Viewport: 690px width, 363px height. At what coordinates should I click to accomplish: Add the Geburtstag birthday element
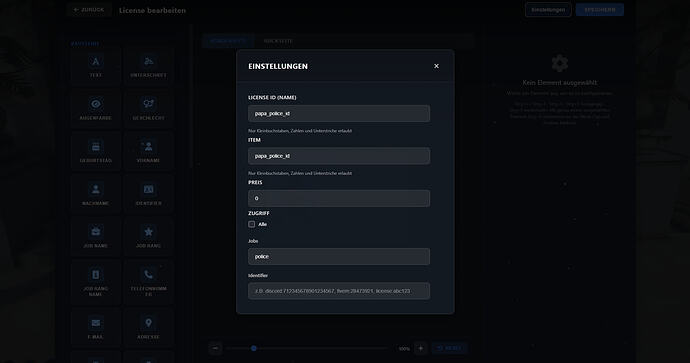click(95, 152)
